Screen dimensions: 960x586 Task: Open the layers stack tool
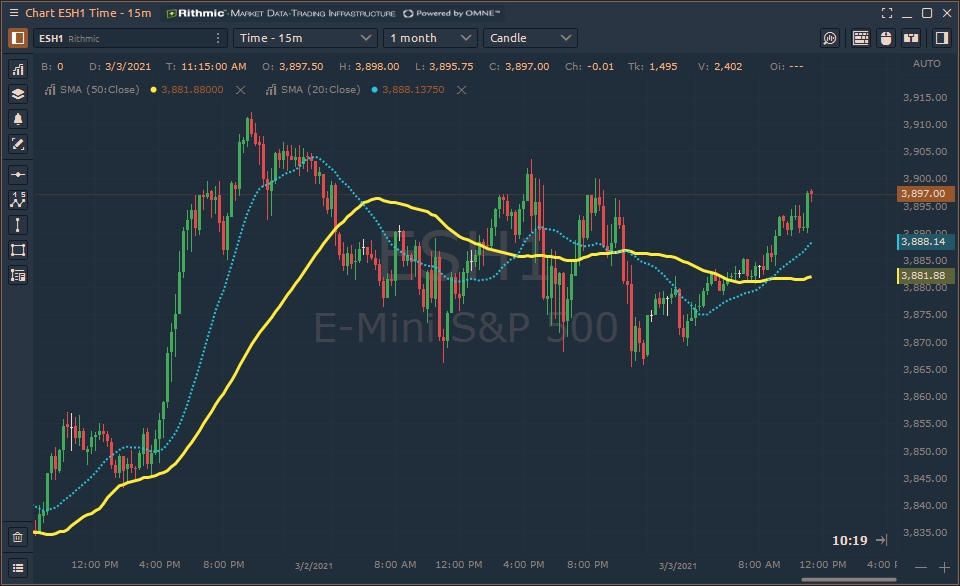17,94
